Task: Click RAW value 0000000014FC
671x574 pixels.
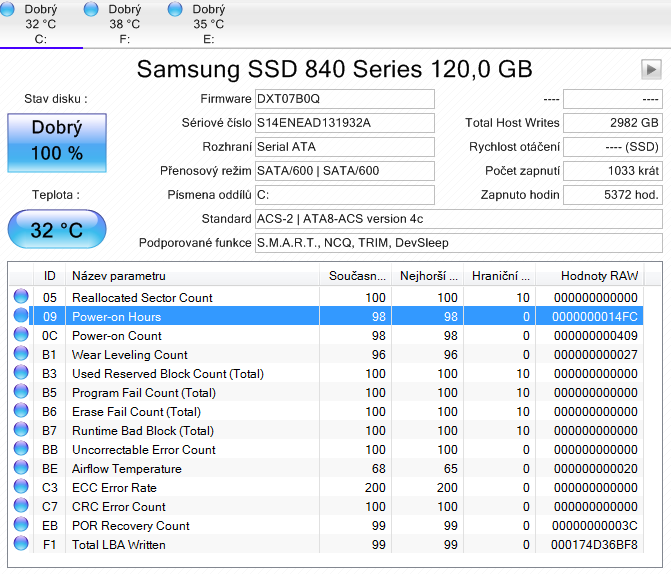Action: [595, 317]
